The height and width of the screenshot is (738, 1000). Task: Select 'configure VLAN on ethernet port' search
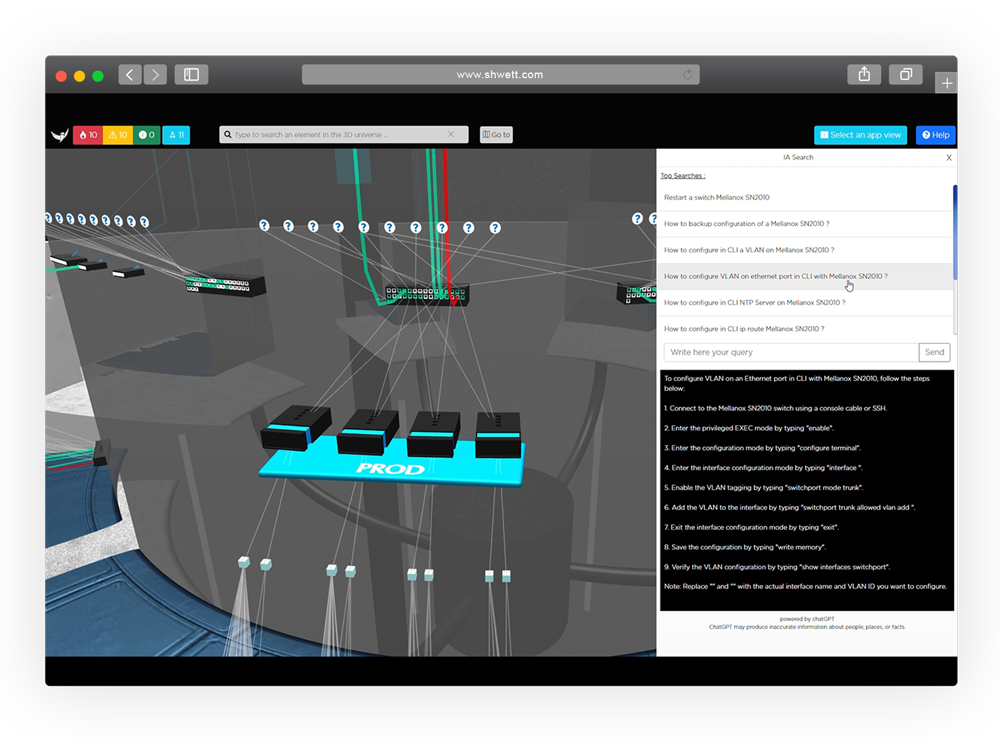click(x=805, y=276)
